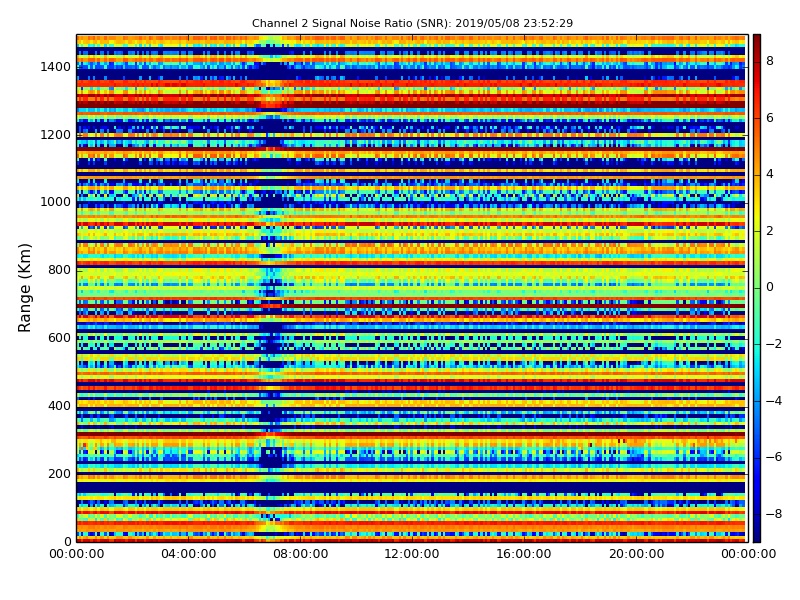Click the 12:00:00 time axis label
This screenshot has width=800, height=600.
pyautogui.click(x=412, y=554)
